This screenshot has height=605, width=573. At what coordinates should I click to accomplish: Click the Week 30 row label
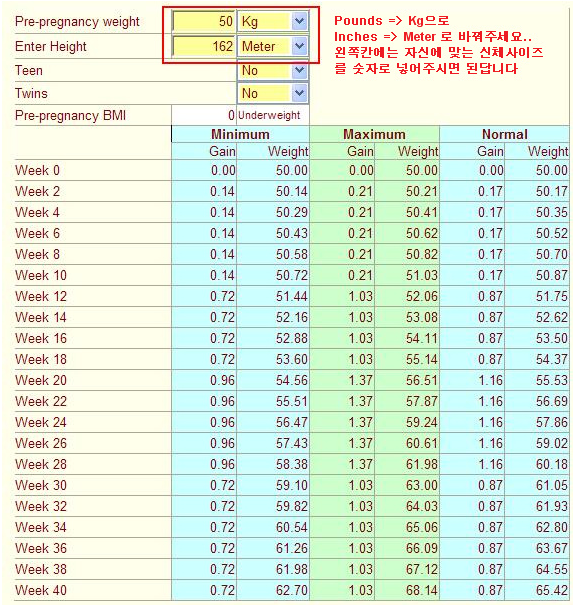click(41, 485)
